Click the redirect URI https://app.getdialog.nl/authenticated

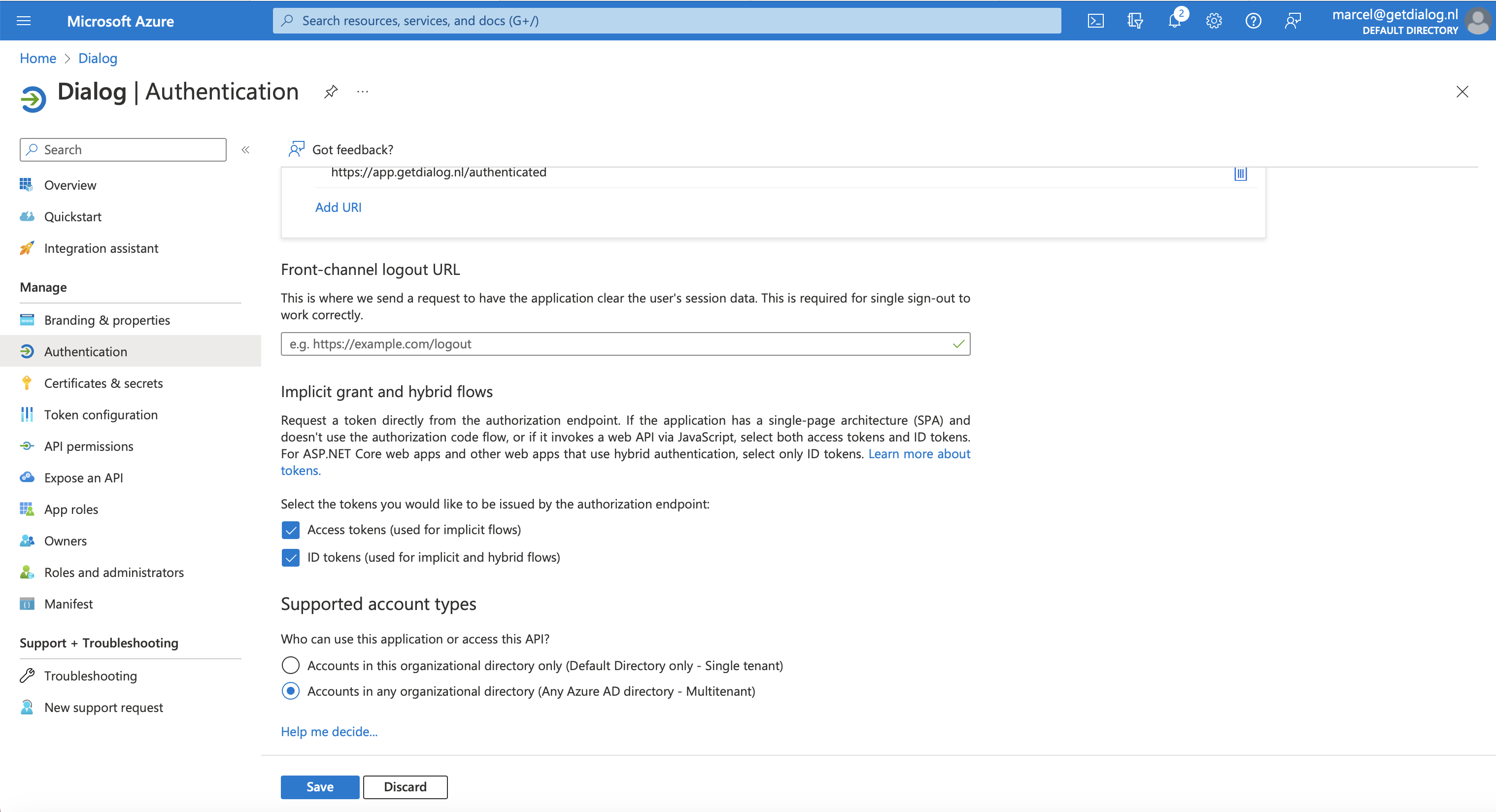pyautogui.click(x=439, y=172)
